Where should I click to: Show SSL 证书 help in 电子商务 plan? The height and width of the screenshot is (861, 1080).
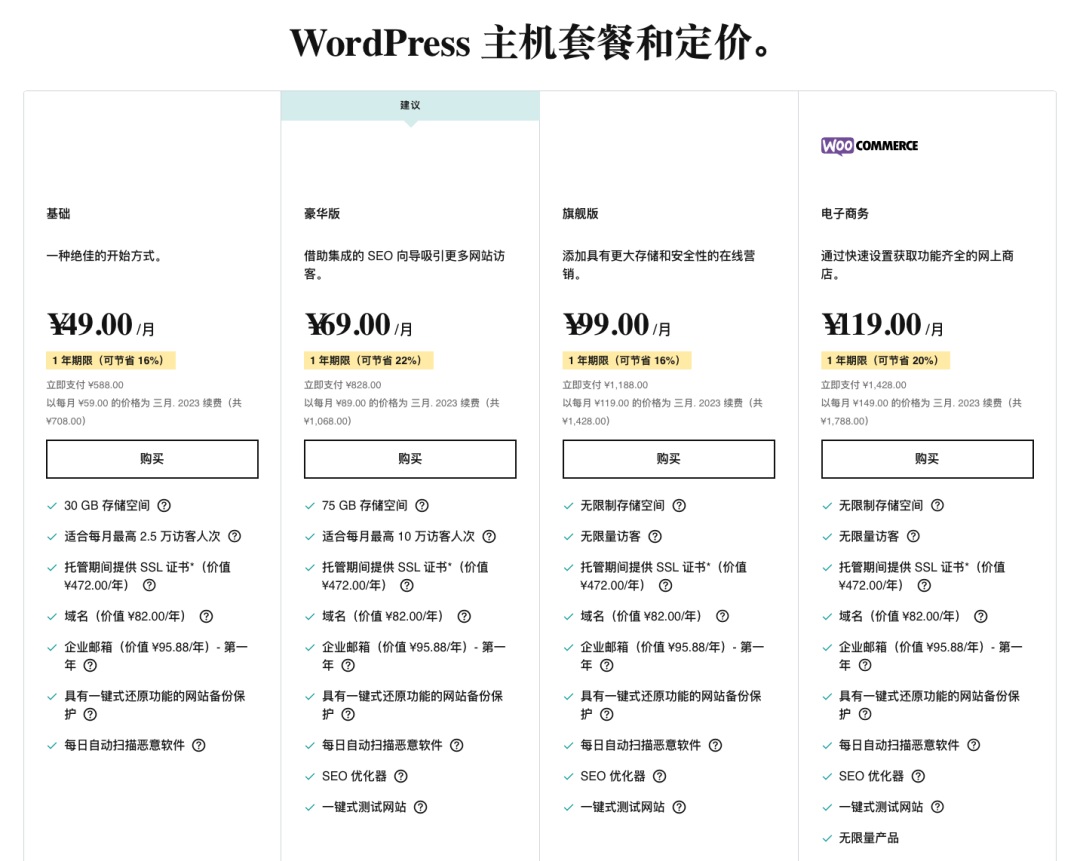[924, 585]
